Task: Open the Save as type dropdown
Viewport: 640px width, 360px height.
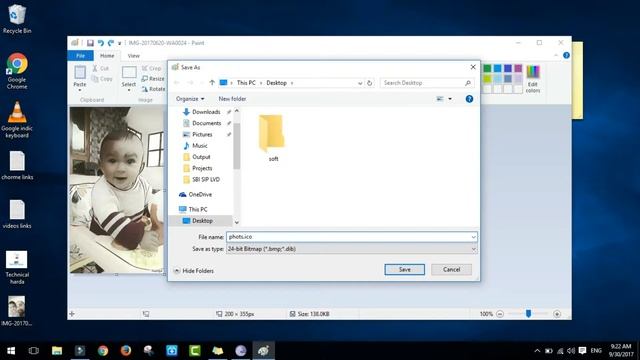Action: tap(352, 249)
